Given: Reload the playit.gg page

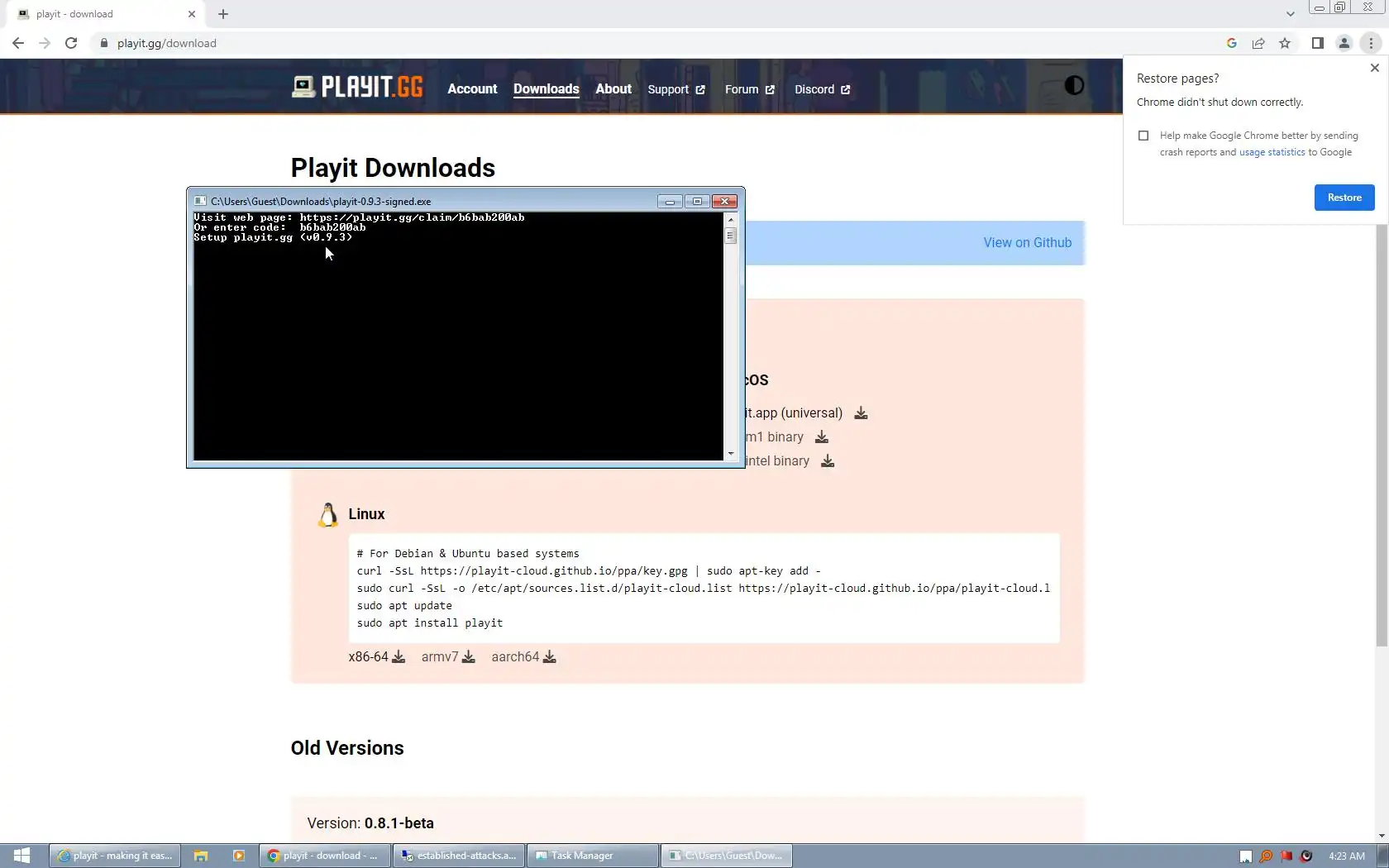Looking at the screenshot, I should pos(71,43).
